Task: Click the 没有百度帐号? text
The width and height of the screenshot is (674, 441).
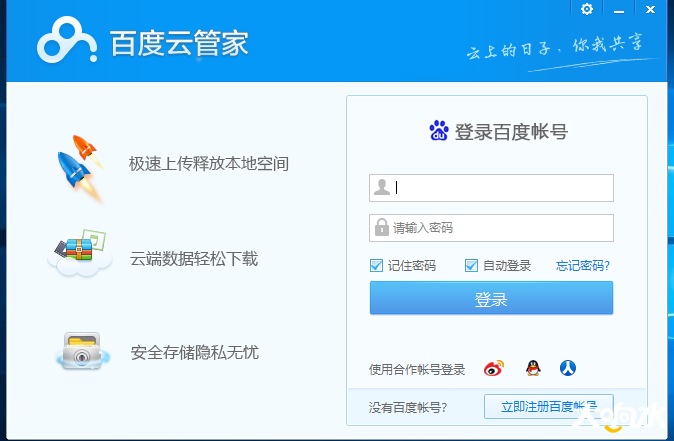Action: pyautogui.click(x=407, y=407)
